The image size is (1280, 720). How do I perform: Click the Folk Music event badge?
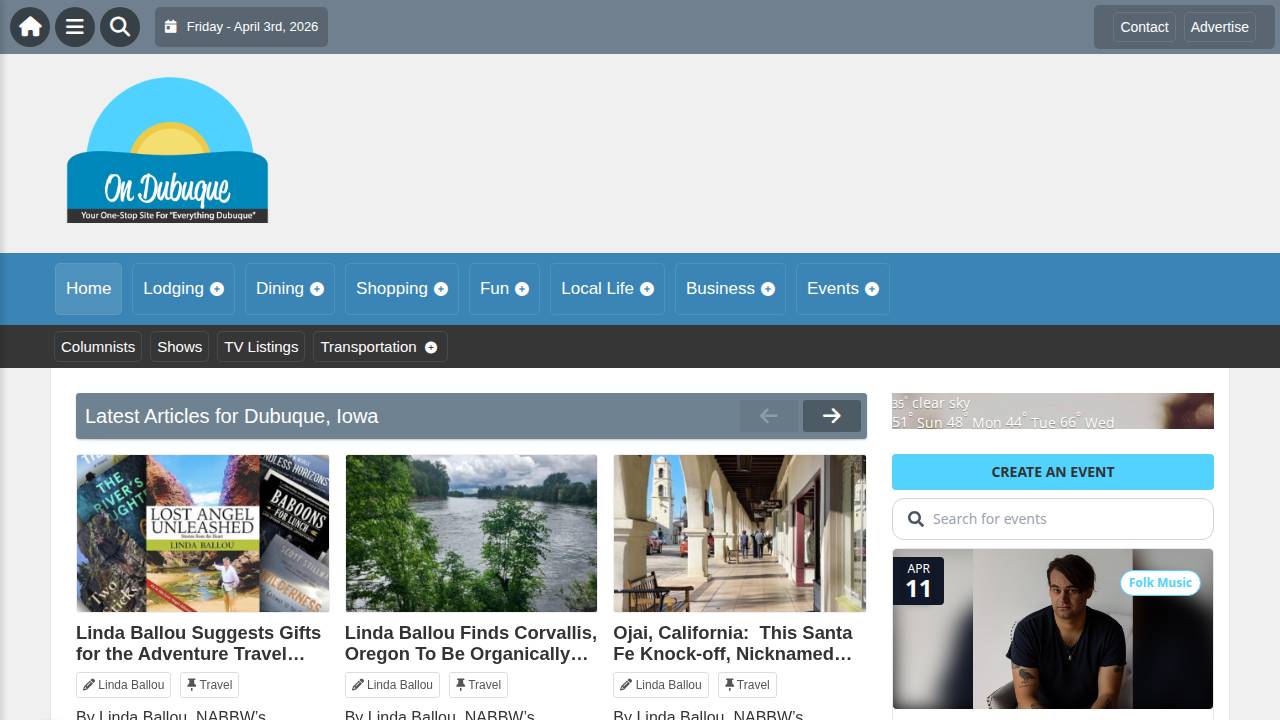pos(1160,583)
